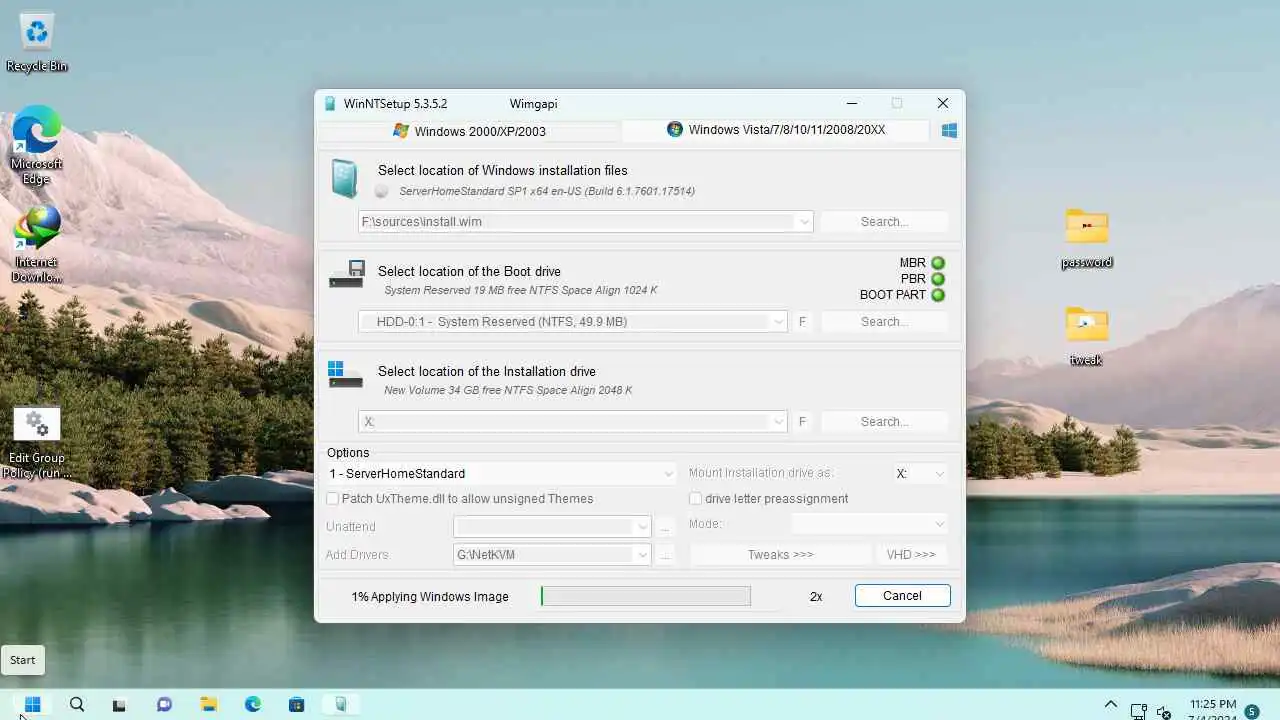Cancel the Windows image application

click(902, 596)
